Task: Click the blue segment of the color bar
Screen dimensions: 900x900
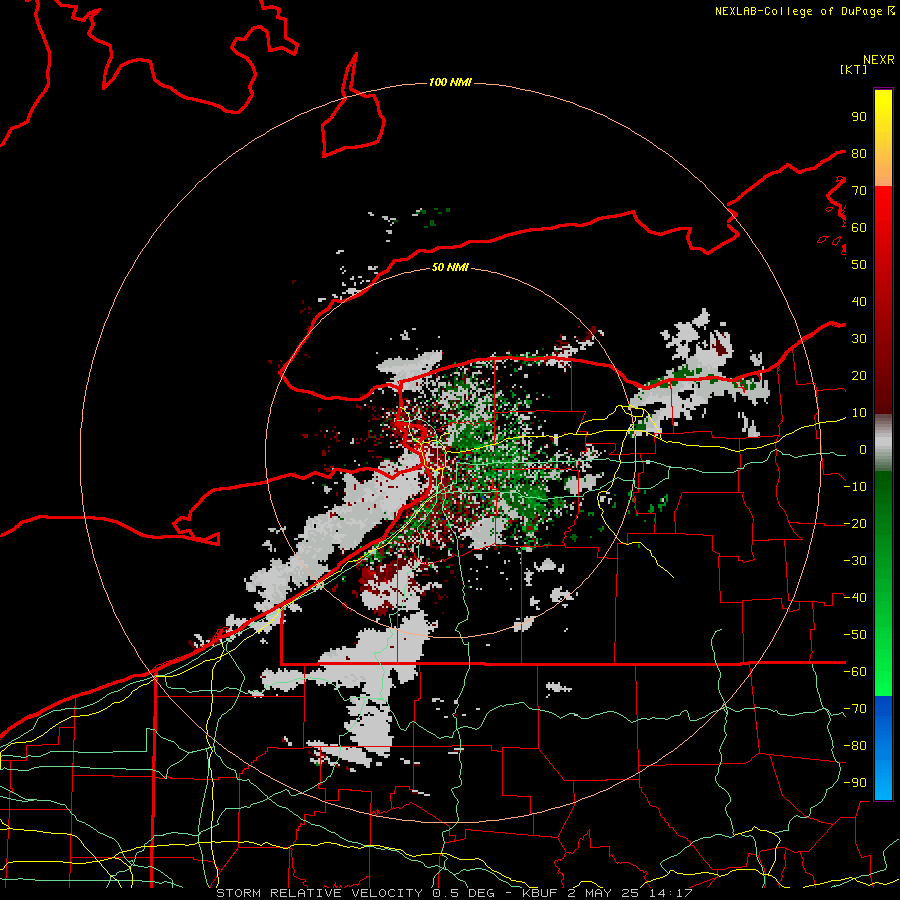Action: (883, 747)
